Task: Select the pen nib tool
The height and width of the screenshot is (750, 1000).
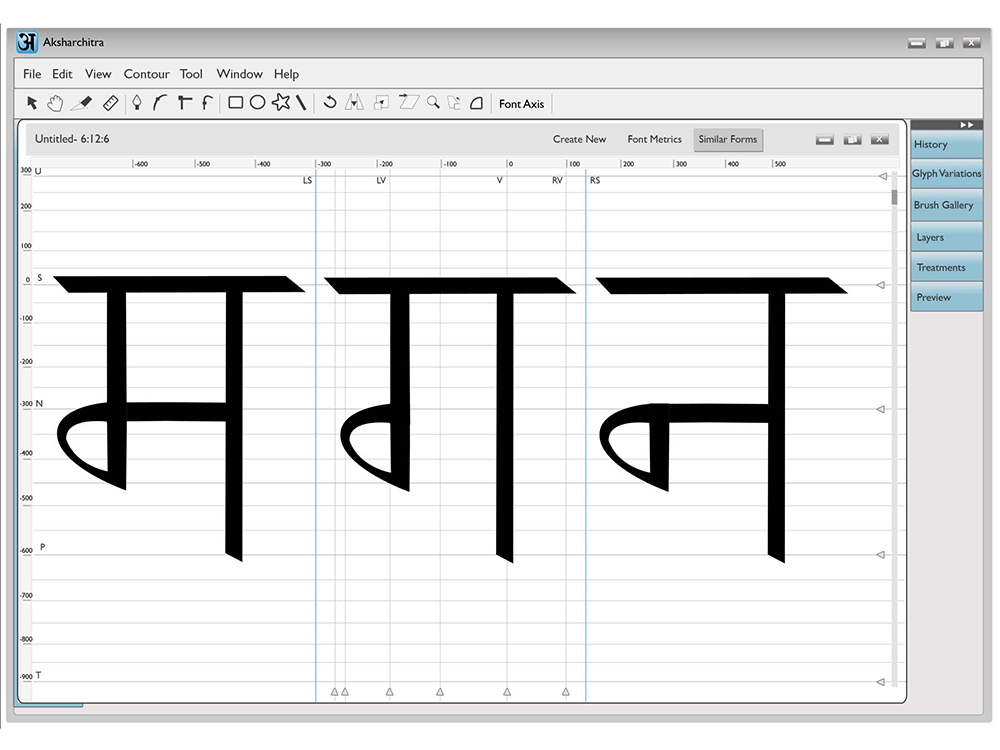Action: pyautogui.click(x=136, y=103)
